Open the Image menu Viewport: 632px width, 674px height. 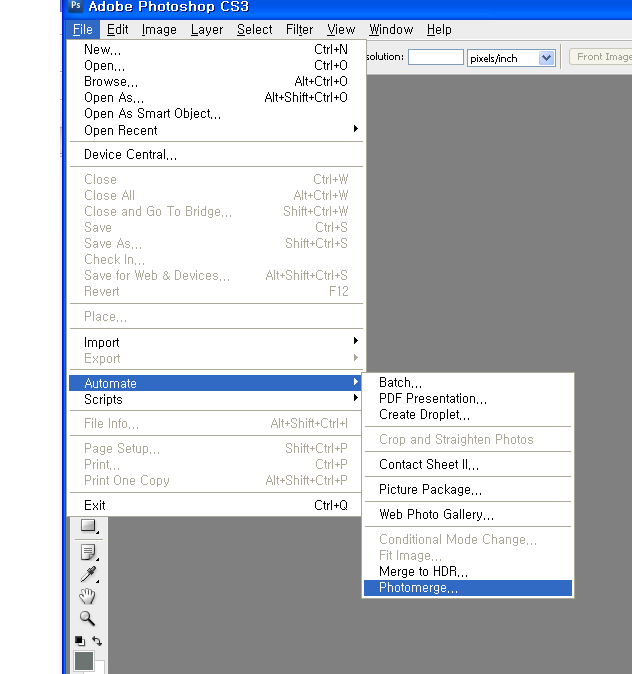coord(159,30)
